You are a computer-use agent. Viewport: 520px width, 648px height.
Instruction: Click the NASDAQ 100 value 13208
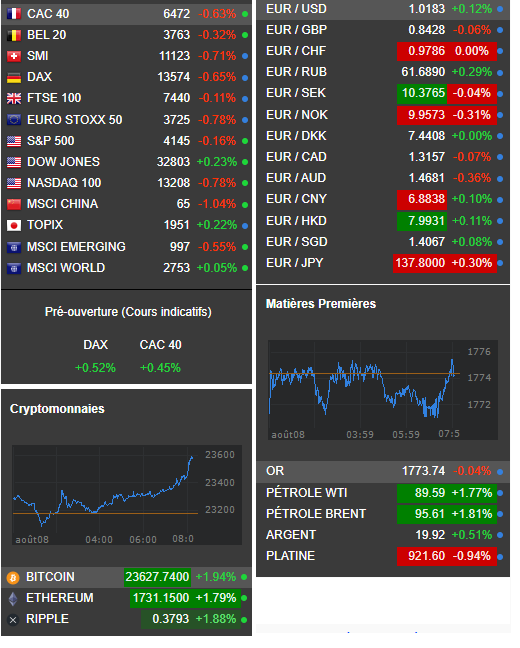tap(174, 183)
